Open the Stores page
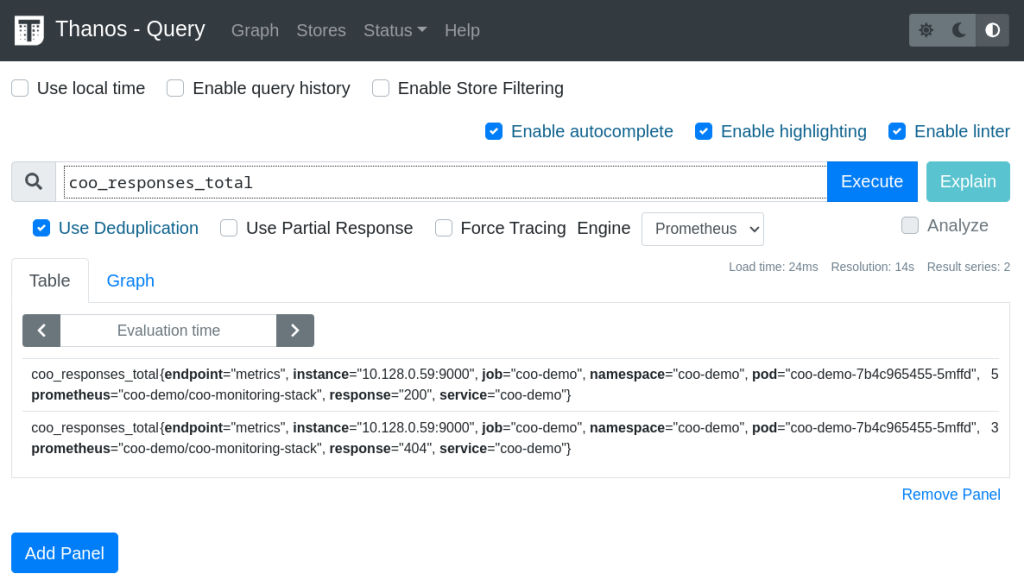The height and width of the screenshot is (580, 1024). [321, 30]
